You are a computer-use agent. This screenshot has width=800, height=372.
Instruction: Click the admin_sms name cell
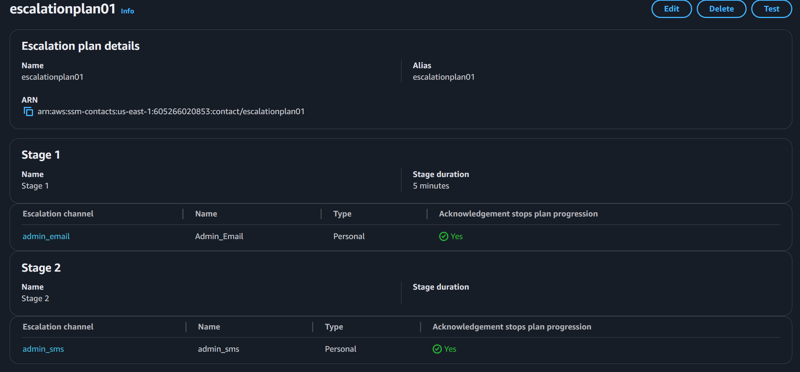(x=218, y=349)
